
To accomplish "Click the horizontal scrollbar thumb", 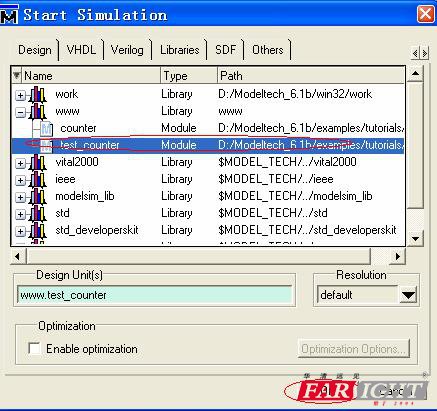I will pos(198,256).
